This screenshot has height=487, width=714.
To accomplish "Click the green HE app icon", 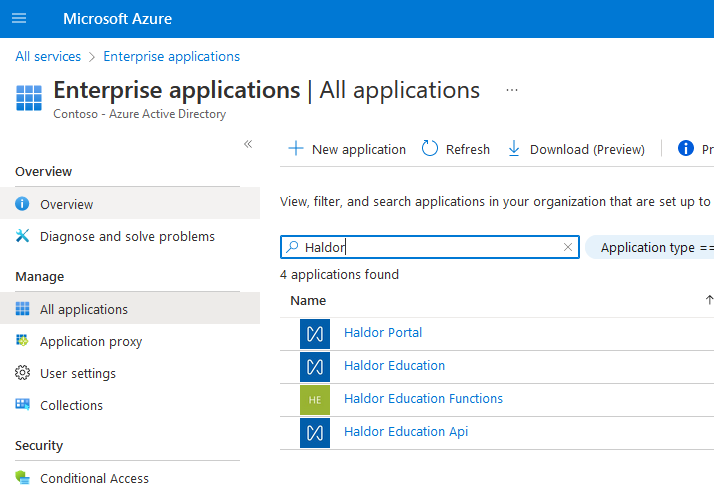I will point(315,400).
